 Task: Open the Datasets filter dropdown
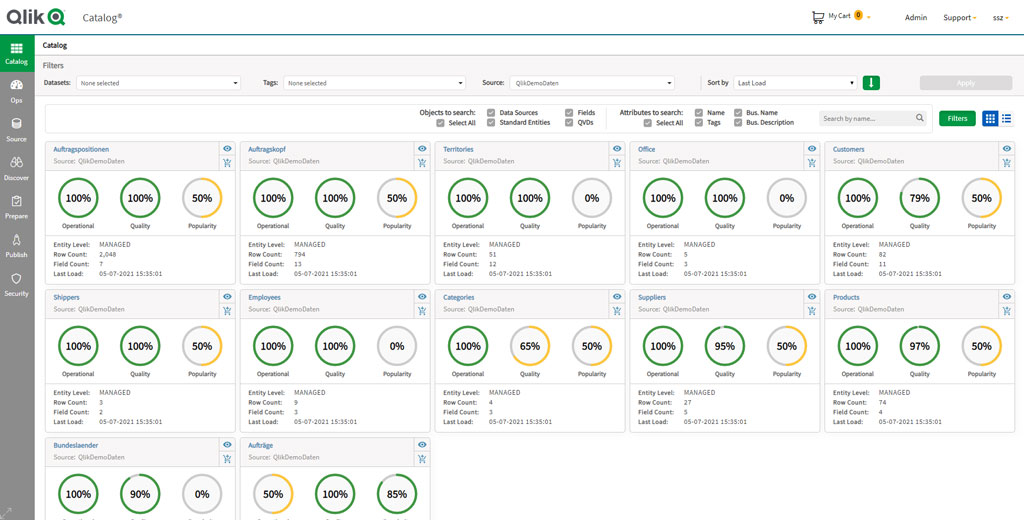[159, 83]
